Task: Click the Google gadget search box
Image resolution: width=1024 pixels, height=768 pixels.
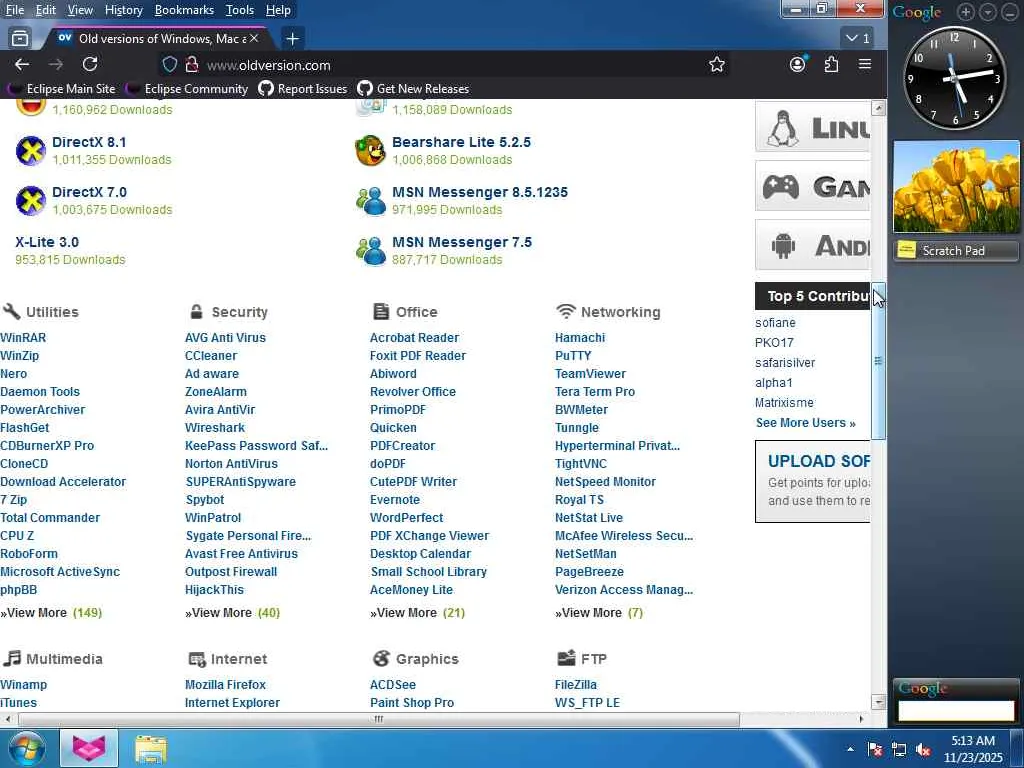Action: (x=956, y=711)
